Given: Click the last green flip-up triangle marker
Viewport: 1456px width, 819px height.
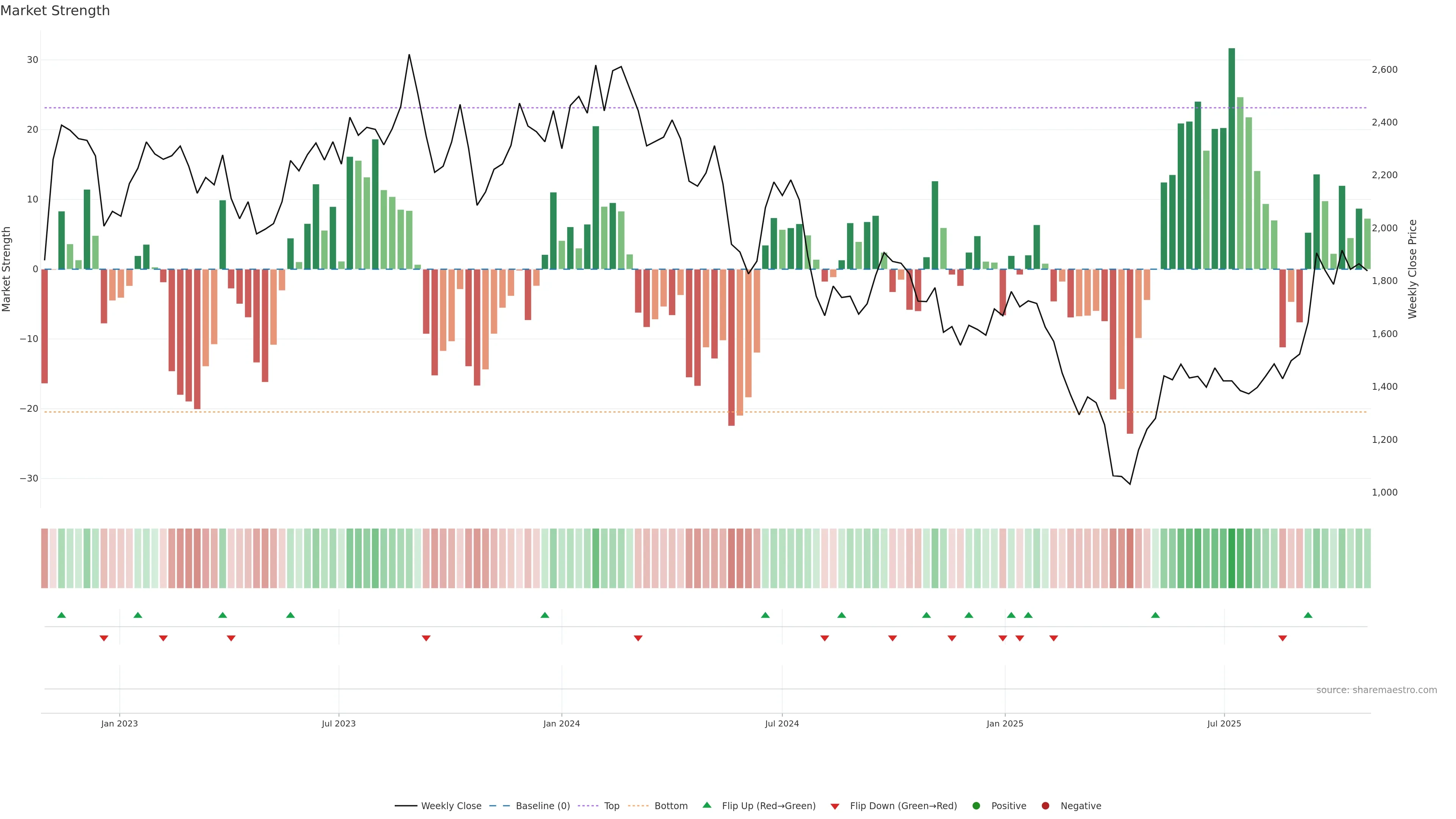Looking at the screenshot, I should pyautogui.click(x=1308, y=615).
